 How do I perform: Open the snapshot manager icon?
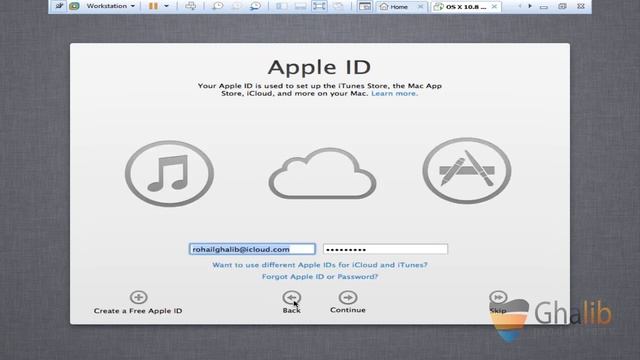(x=255, y=6)
